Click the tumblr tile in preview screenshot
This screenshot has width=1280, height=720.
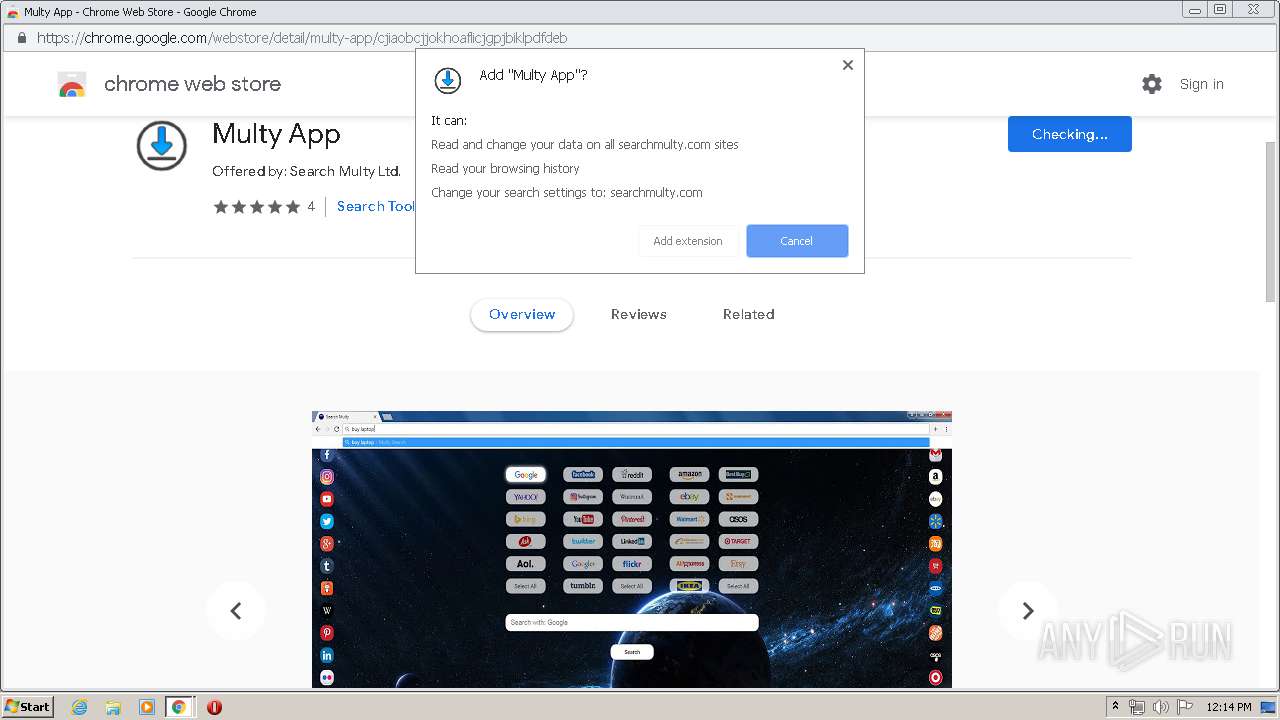click(x=583, y=586)
